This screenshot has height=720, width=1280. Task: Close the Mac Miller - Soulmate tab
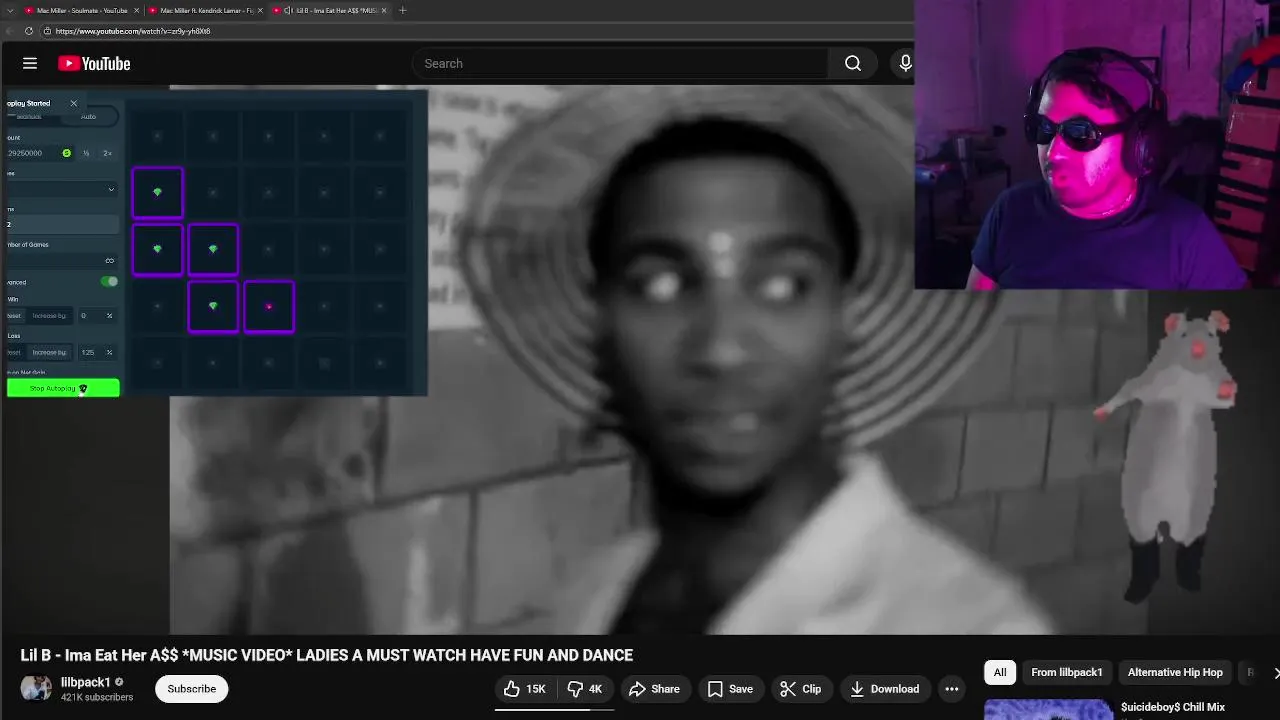pos(136,10)
